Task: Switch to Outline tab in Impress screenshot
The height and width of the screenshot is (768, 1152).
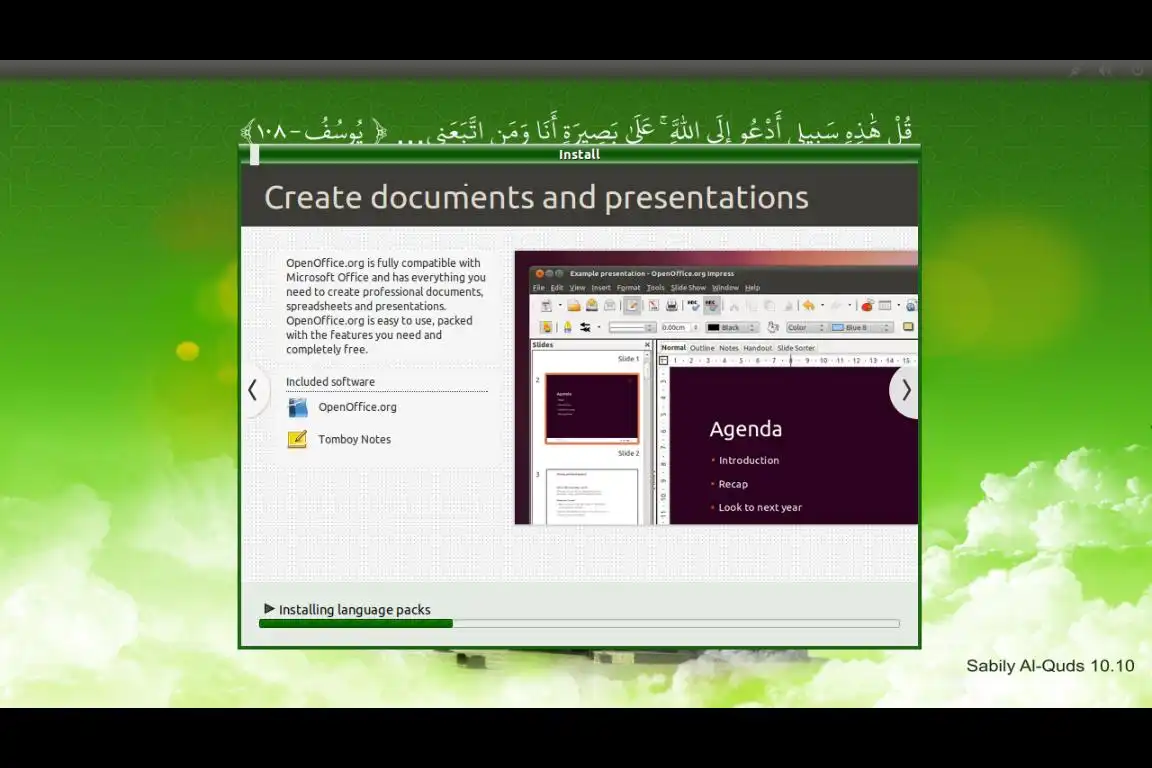Action: (x=702, y=348)
